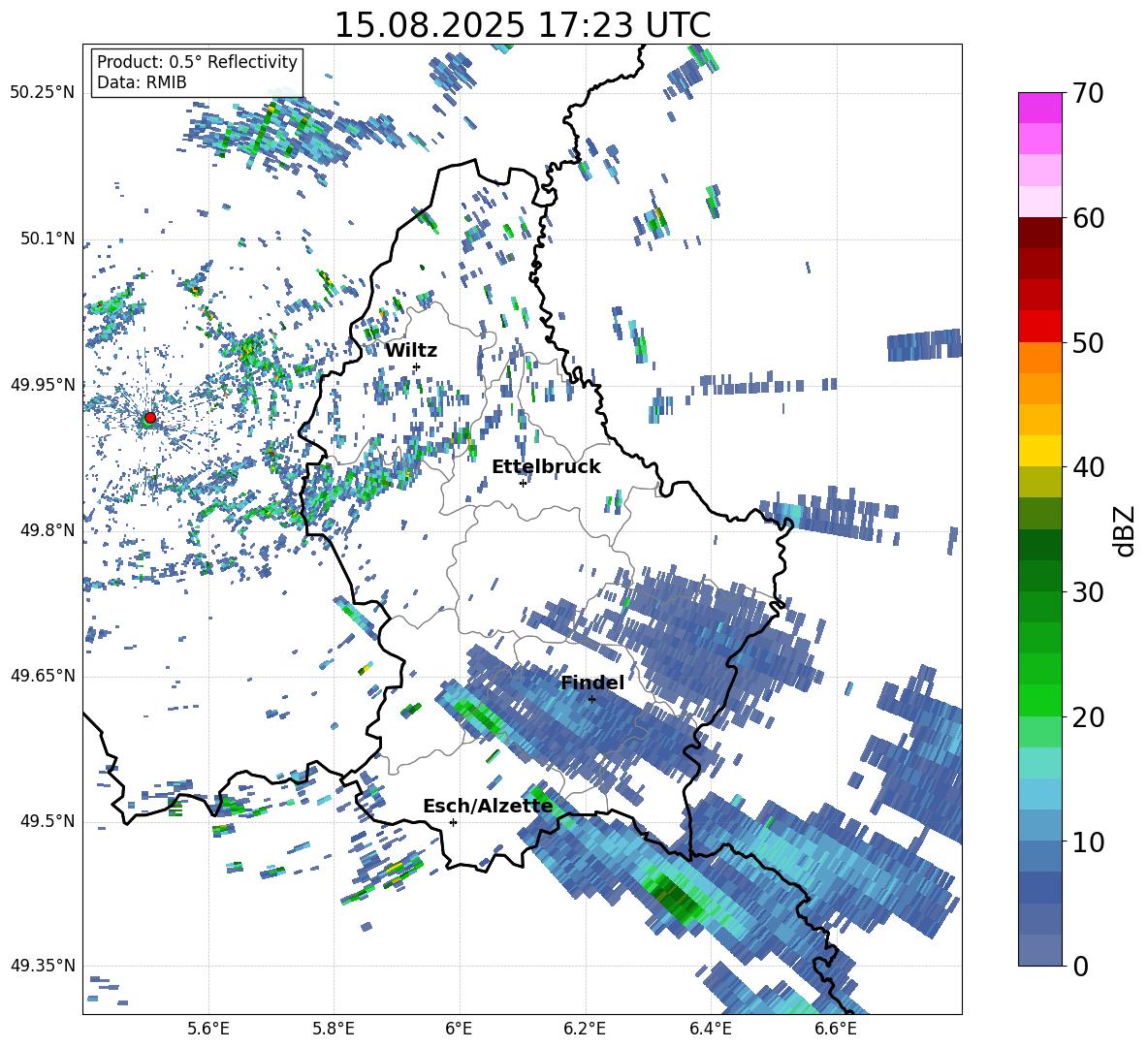This screenshot has width=1148, height=1048.
Task: Click the colorbar tick value 10
Action: coord(1088,842)
